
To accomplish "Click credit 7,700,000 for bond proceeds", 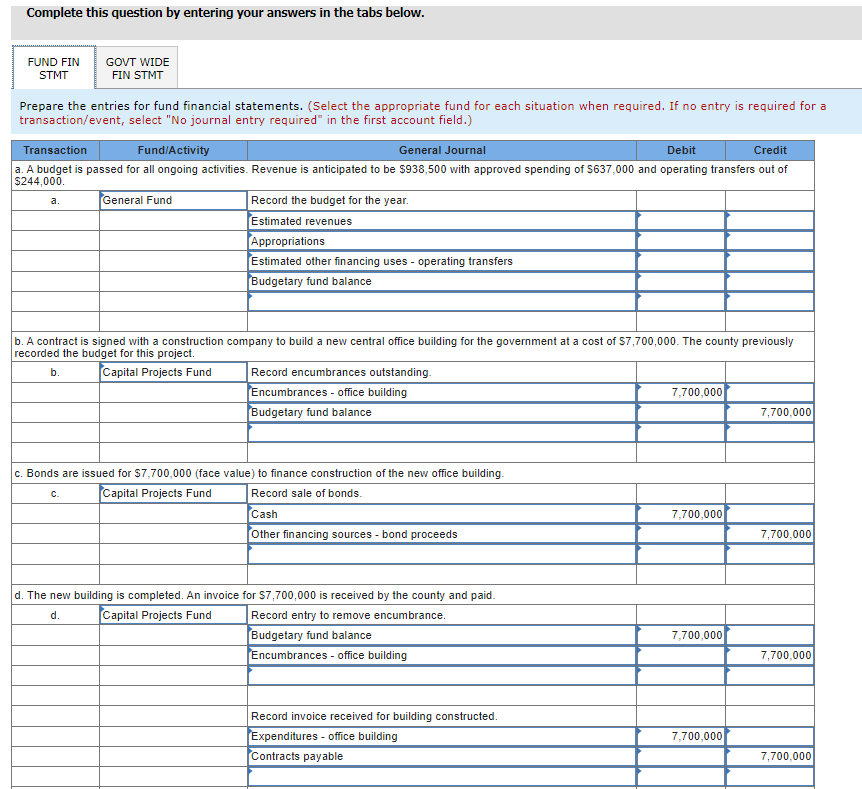I will click(x=770, y=534).
